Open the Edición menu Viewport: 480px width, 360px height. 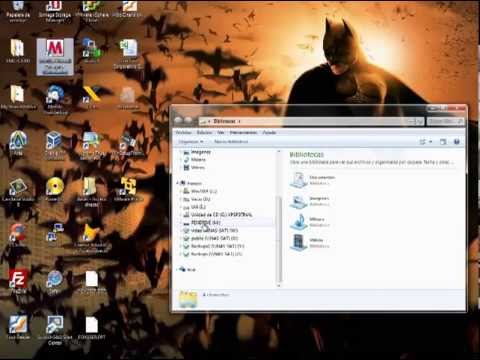point(204,132)
